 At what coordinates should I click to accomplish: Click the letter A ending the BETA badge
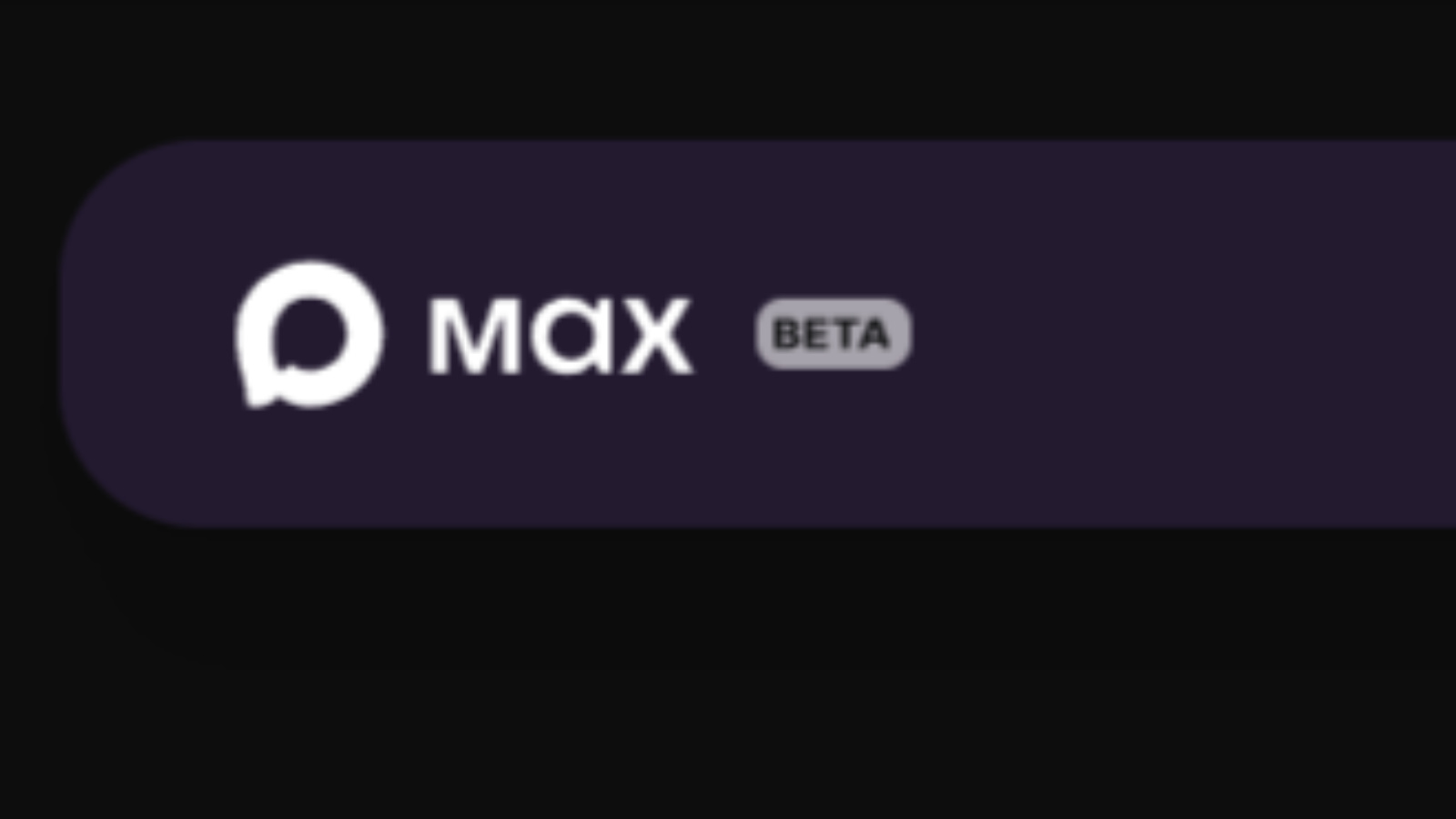(873, 334)
